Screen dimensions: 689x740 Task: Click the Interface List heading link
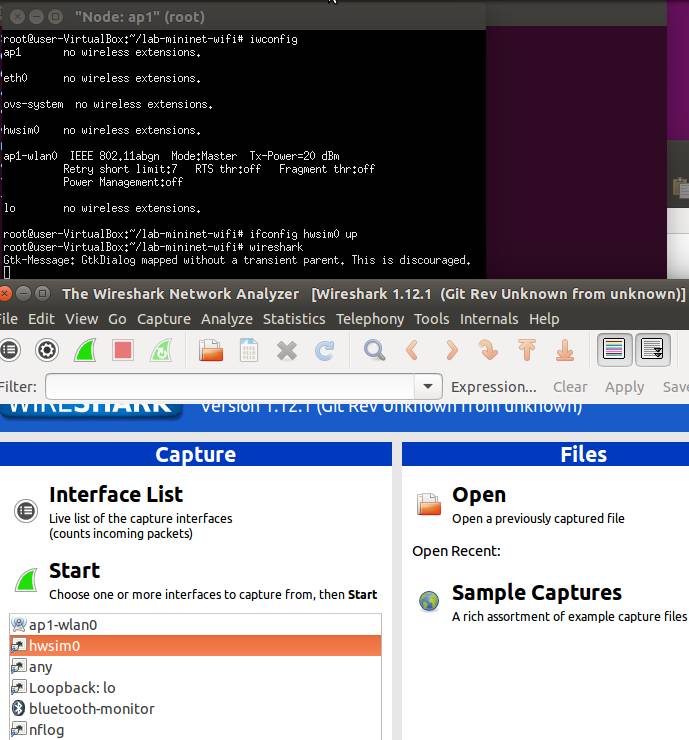pyautogui.click(x=116, y=495)
